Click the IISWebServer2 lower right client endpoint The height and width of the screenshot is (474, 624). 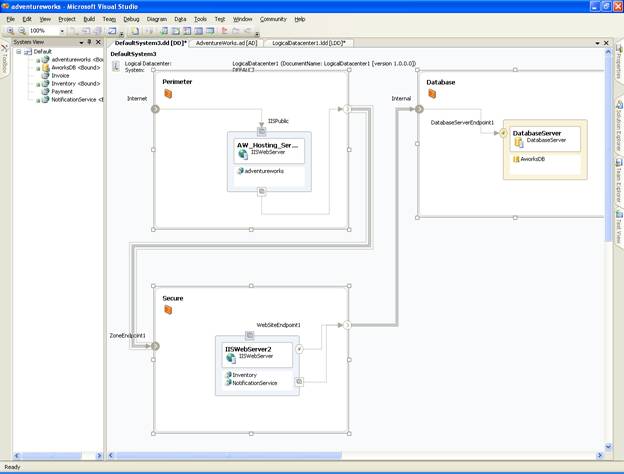[x=299, y=382]
